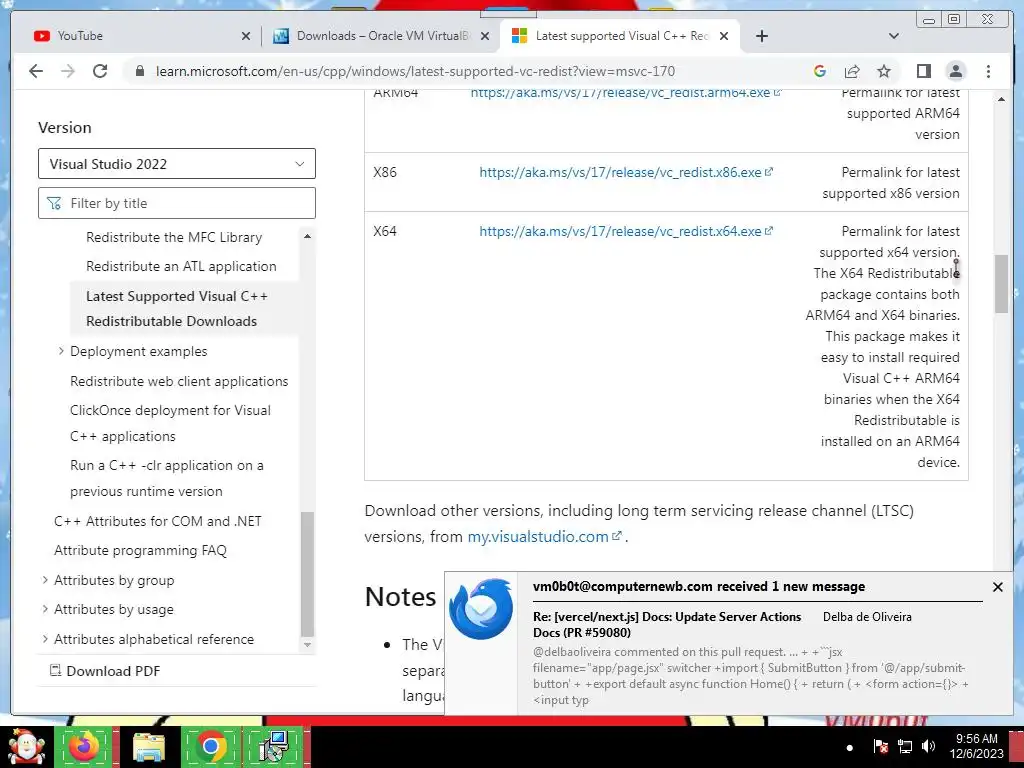Expand Attributes by group chevron
This screenshot has width=1024, height=768.
point(45,580)
